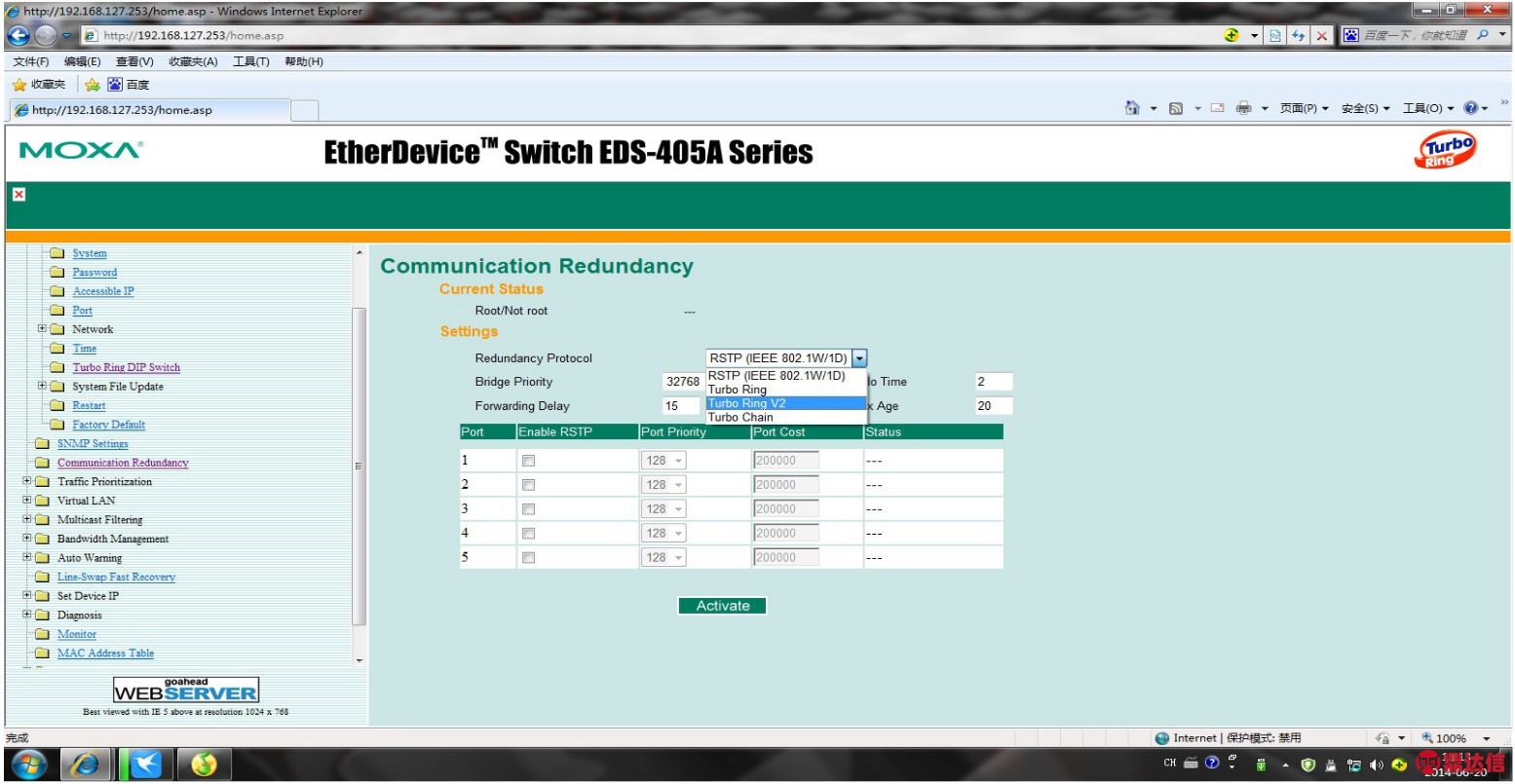Expand the Virtual LAN tree node

click(27, 501)
